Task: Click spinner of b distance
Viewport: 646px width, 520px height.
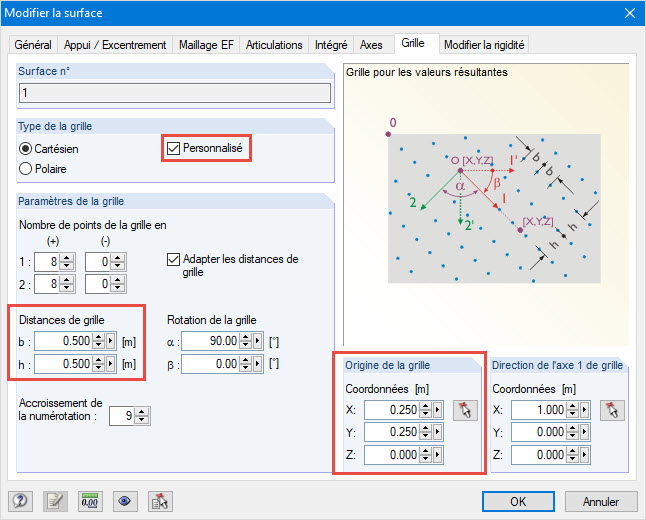Action: point(98,341)
